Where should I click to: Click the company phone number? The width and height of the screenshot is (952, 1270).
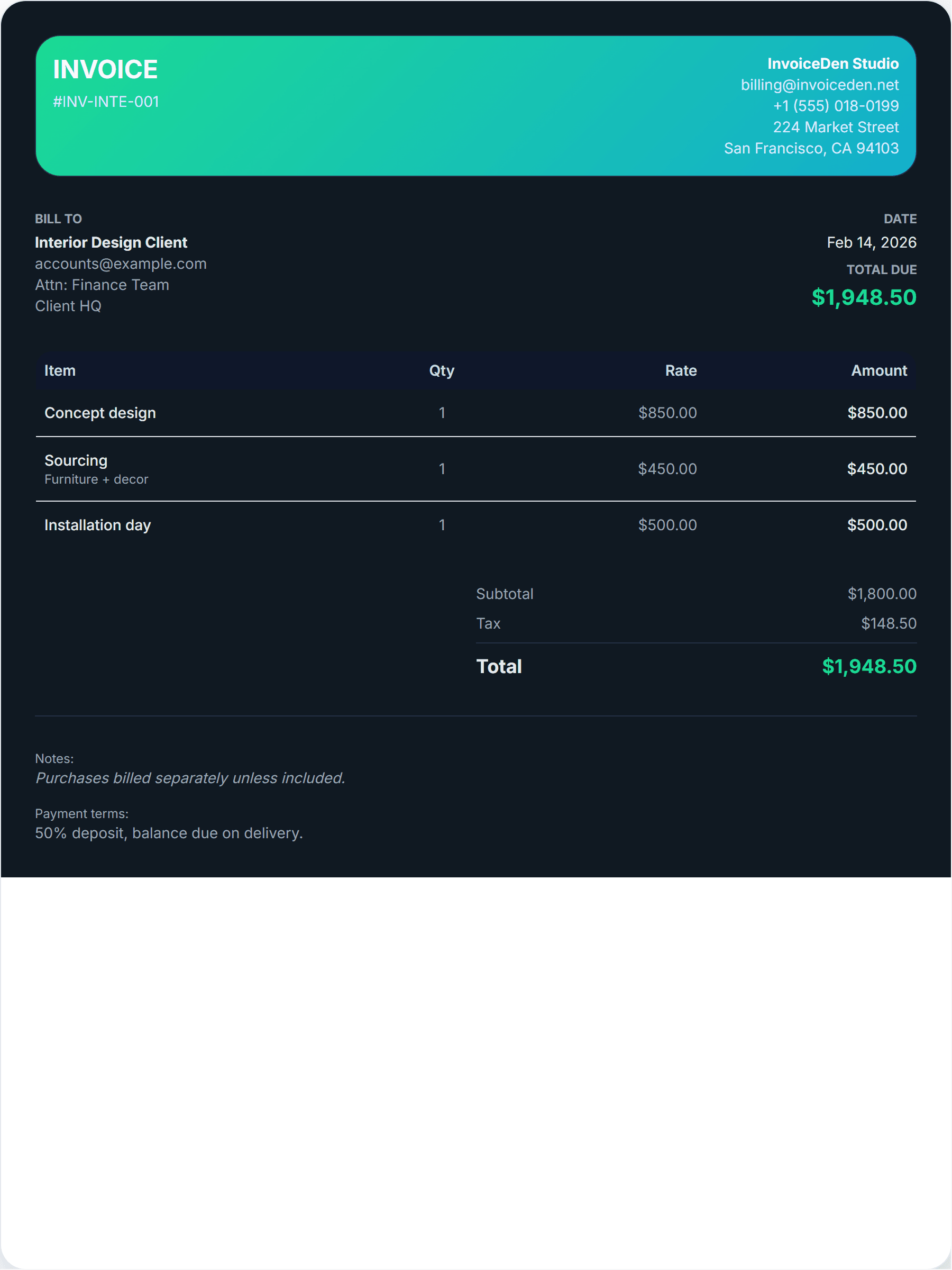pos(836,106)
